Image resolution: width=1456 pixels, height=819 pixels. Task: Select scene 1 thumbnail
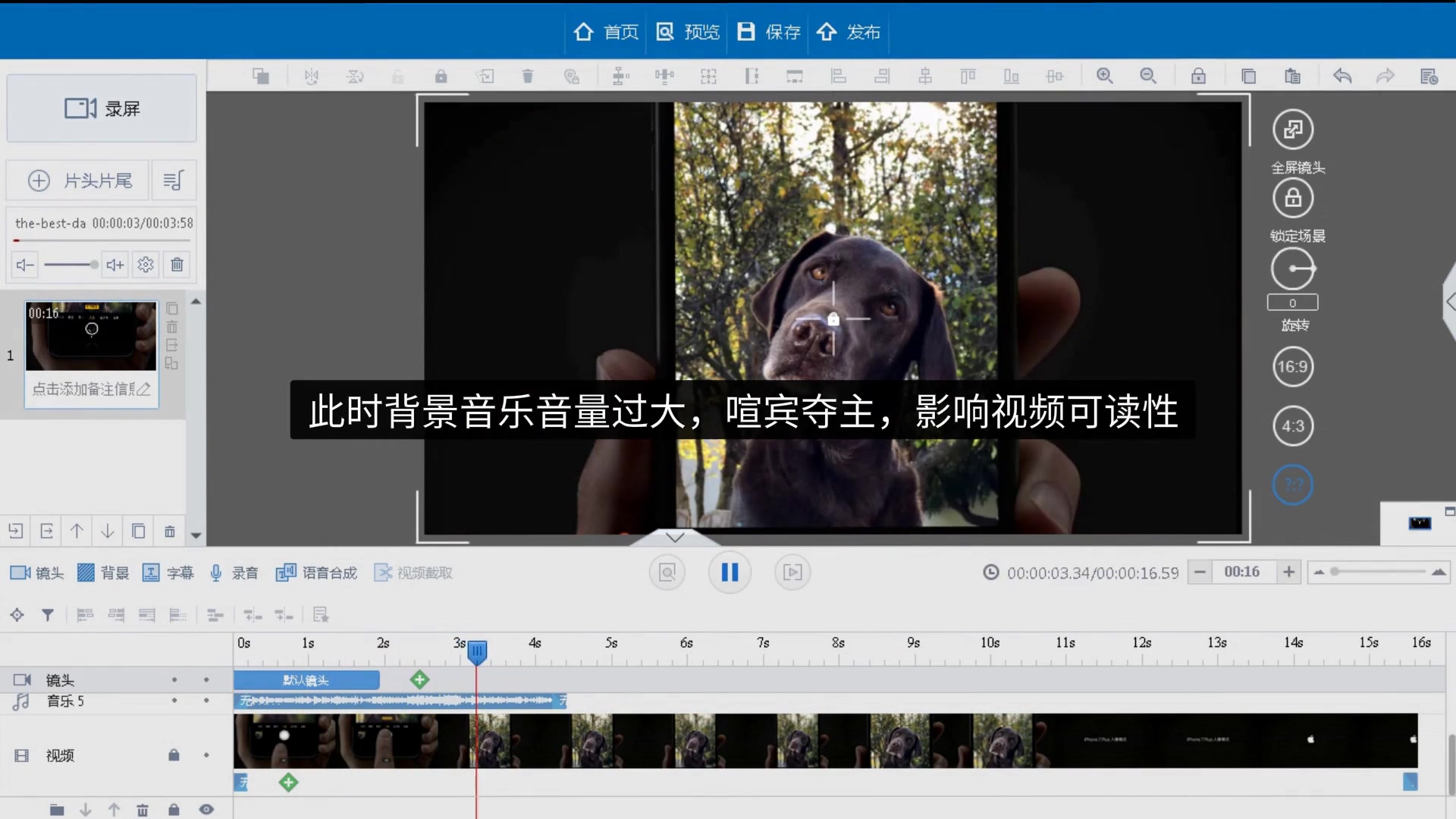[x=91, y=336]
